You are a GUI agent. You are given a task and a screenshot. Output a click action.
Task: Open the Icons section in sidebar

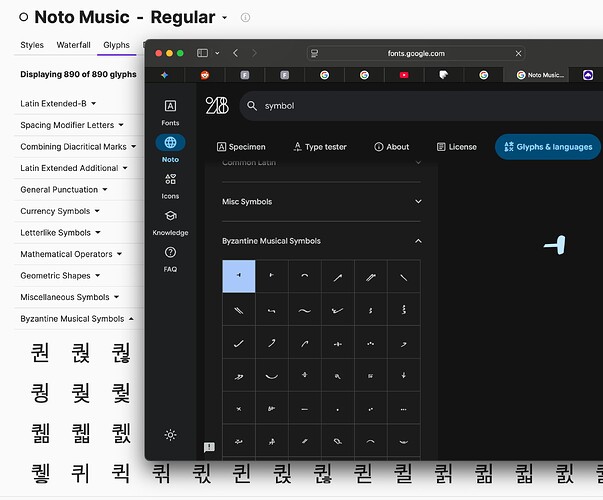pos(170,184)
